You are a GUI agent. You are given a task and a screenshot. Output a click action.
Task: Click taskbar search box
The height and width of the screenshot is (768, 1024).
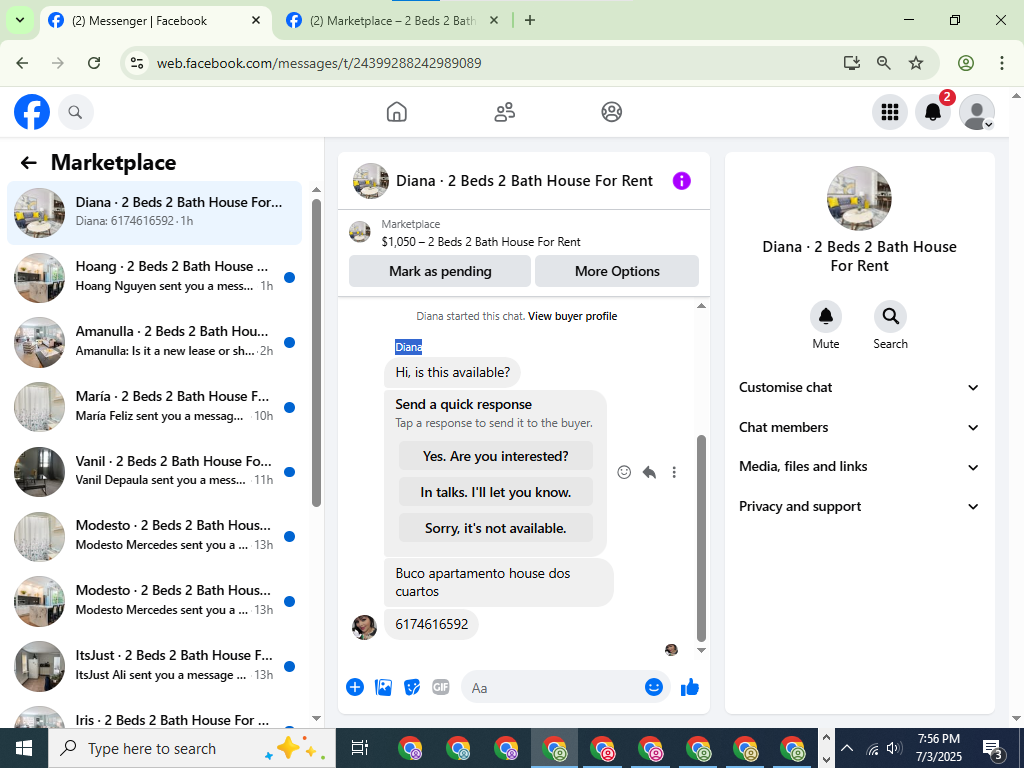(191, 748)
